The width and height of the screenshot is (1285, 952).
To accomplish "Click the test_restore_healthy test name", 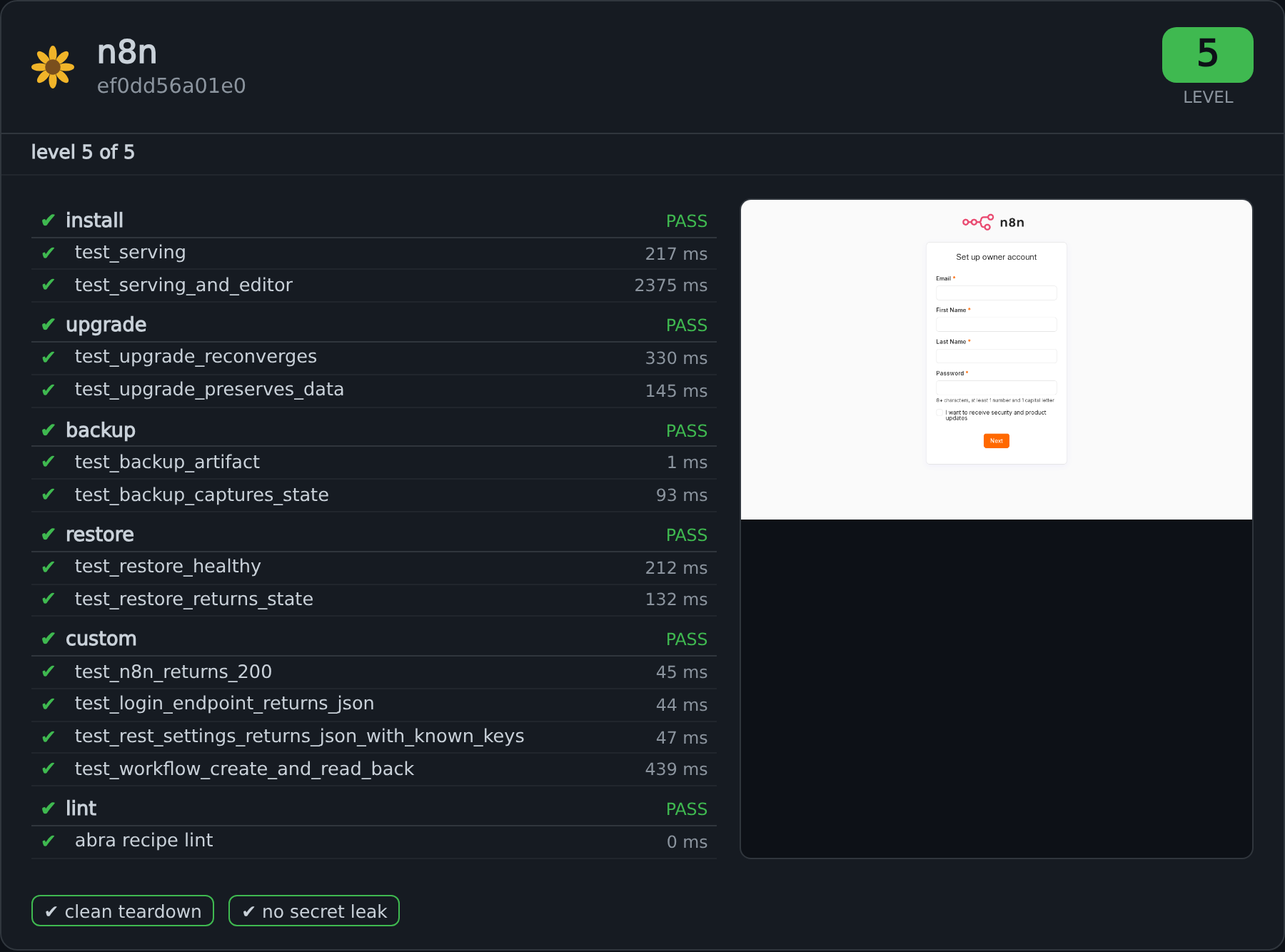I will [x=168, y=567].
